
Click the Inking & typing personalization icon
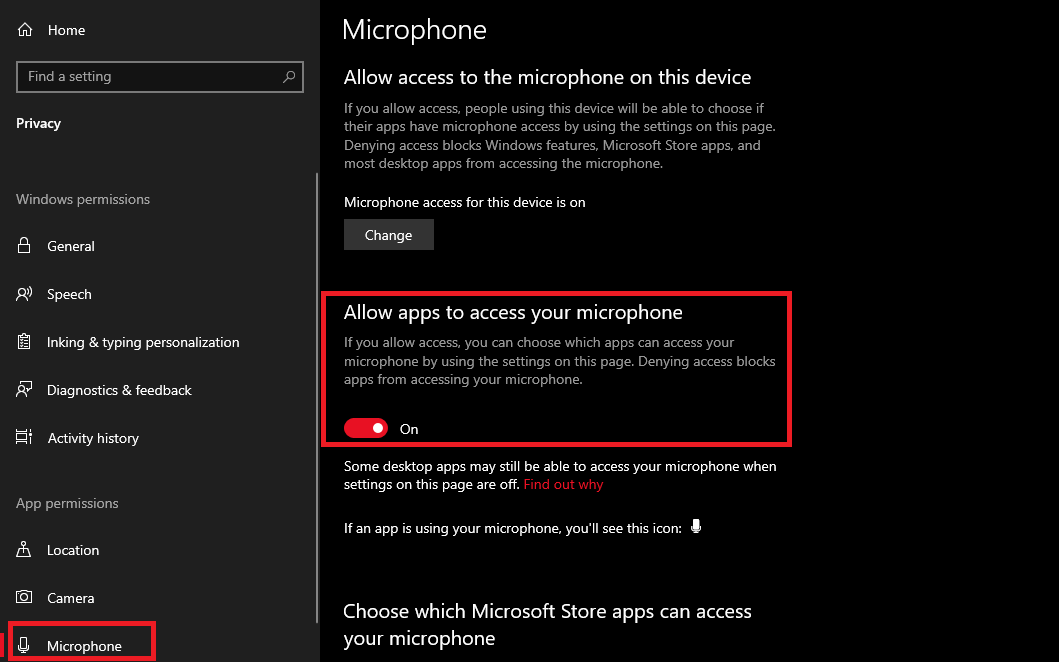pyautogui.click(x=24, y=342)
